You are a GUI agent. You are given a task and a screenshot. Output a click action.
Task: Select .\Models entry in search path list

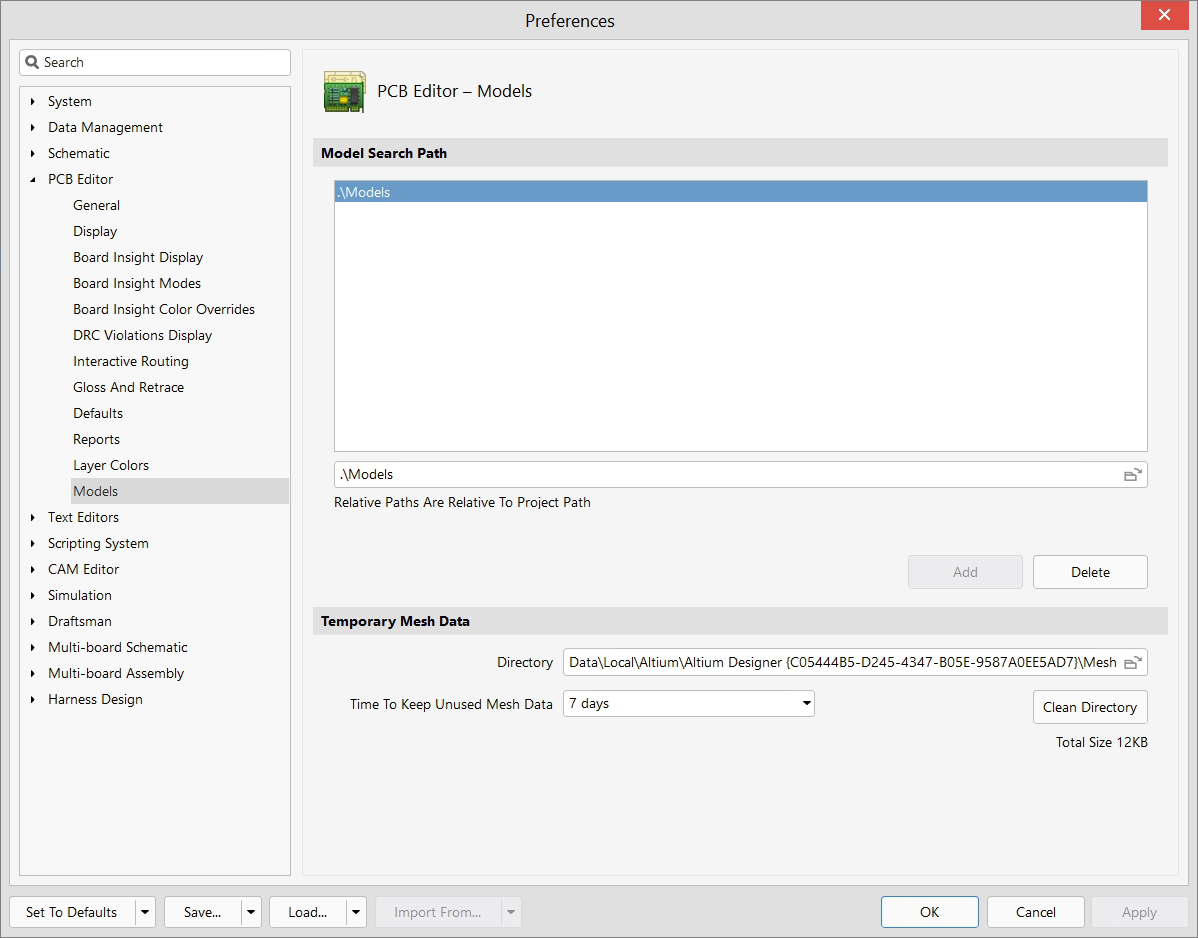click(x=740, y=192)
